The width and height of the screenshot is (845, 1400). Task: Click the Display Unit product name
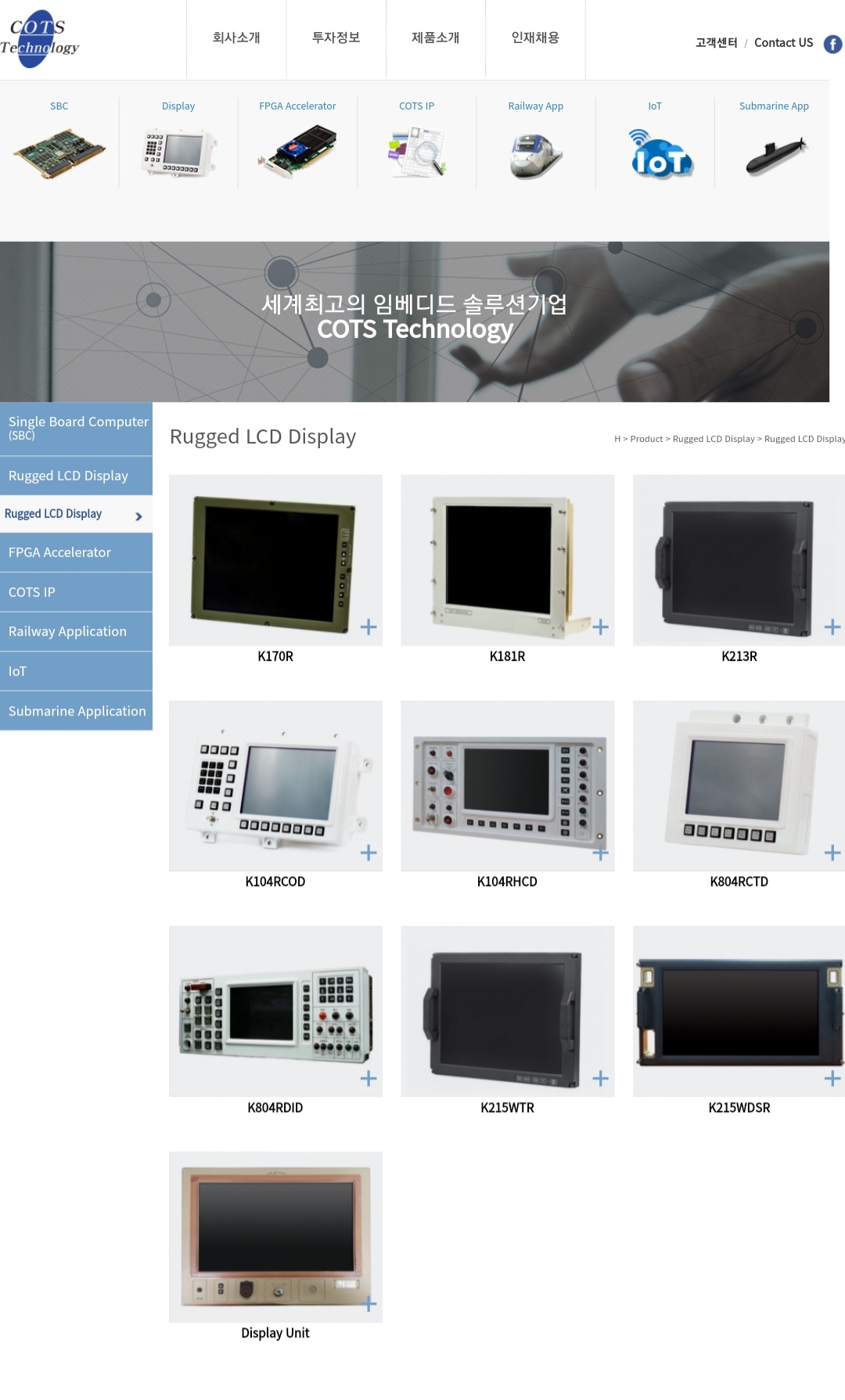(x=275, y=1333)
